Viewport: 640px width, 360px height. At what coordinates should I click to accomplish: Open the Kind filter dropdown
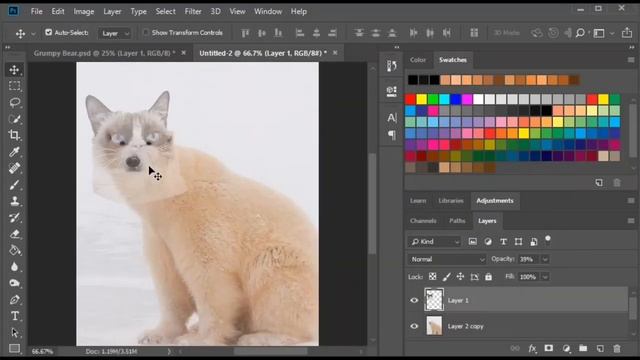point(434,242)
